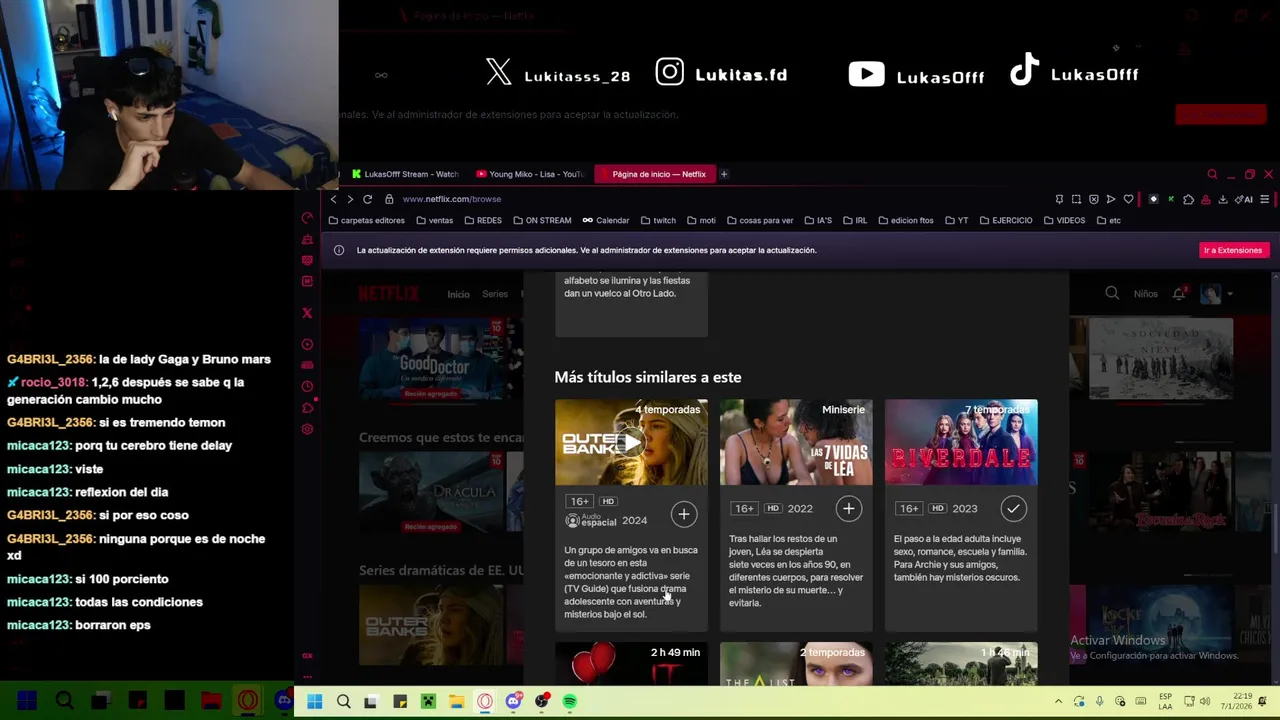Toggle volume speaker in system tray
Screen dimensions: 1280x720
tap(1204, 702)
